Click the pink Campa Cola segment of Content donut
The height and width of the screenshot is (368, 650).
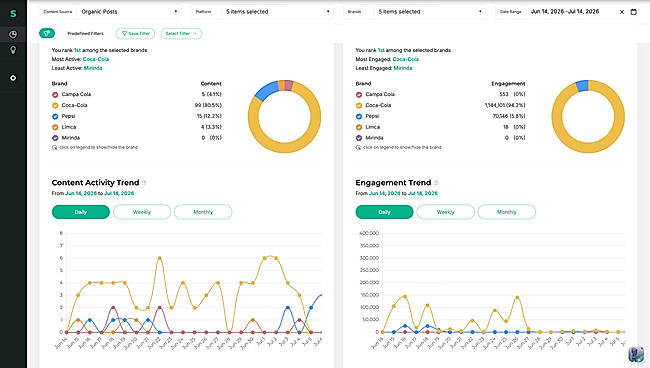(289, 85)
